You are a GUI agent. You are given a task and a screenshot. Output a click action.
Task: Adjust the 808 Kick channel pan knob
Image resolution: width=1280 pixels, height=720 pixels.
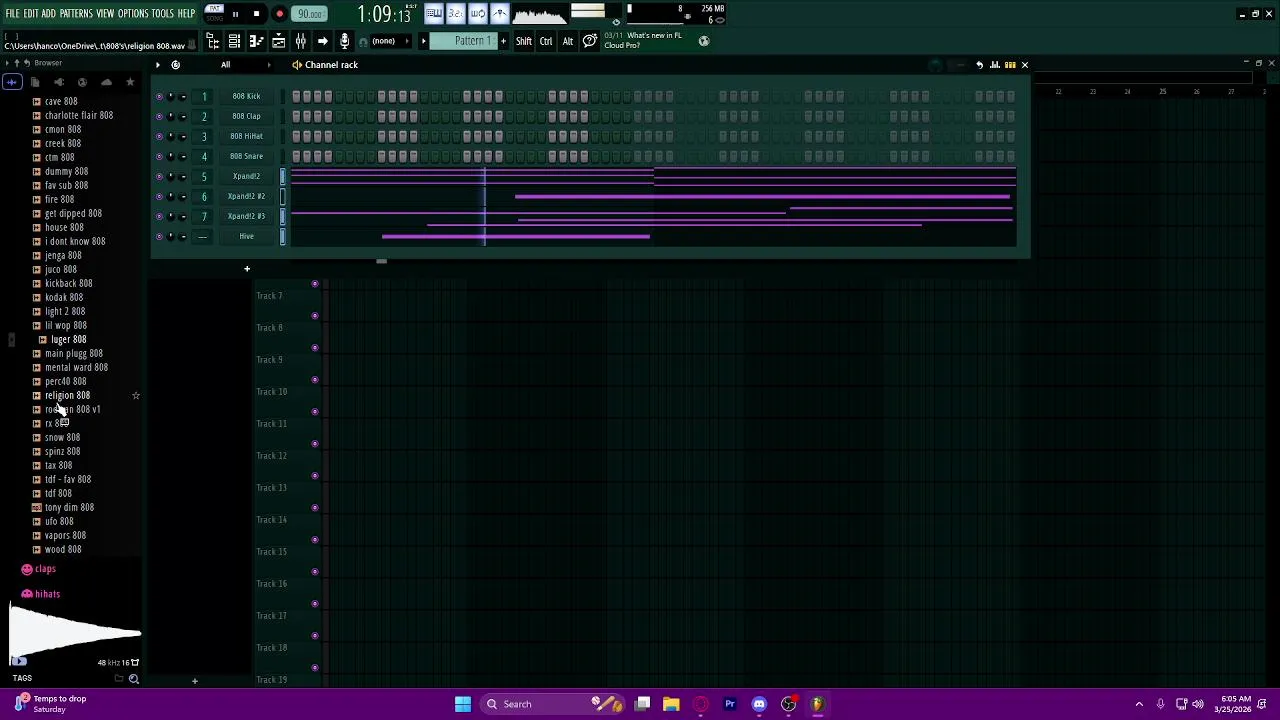point(171,96)
